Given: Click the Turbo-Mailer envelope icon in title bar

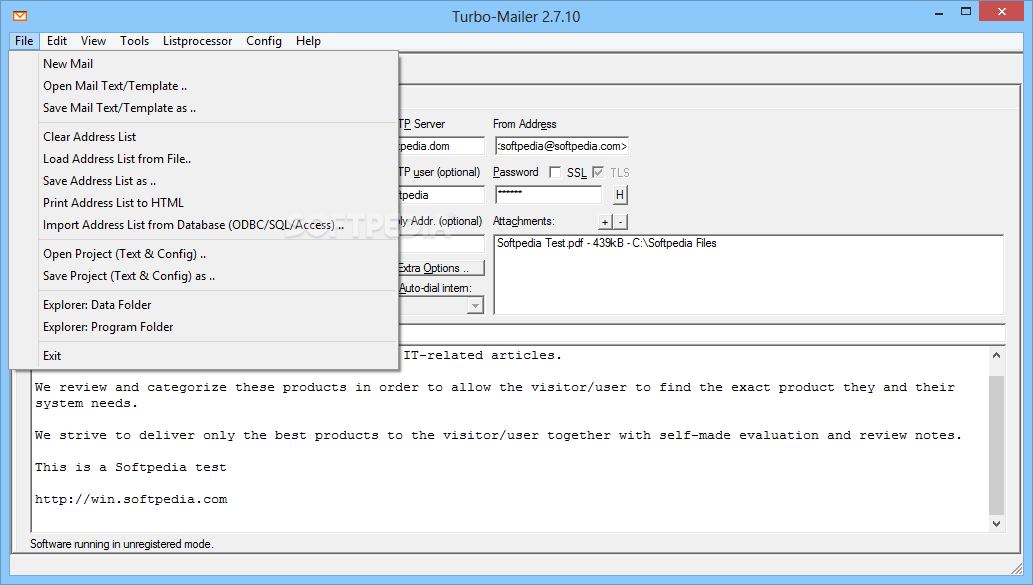Looking at the screenshot, I should [20, 16].
